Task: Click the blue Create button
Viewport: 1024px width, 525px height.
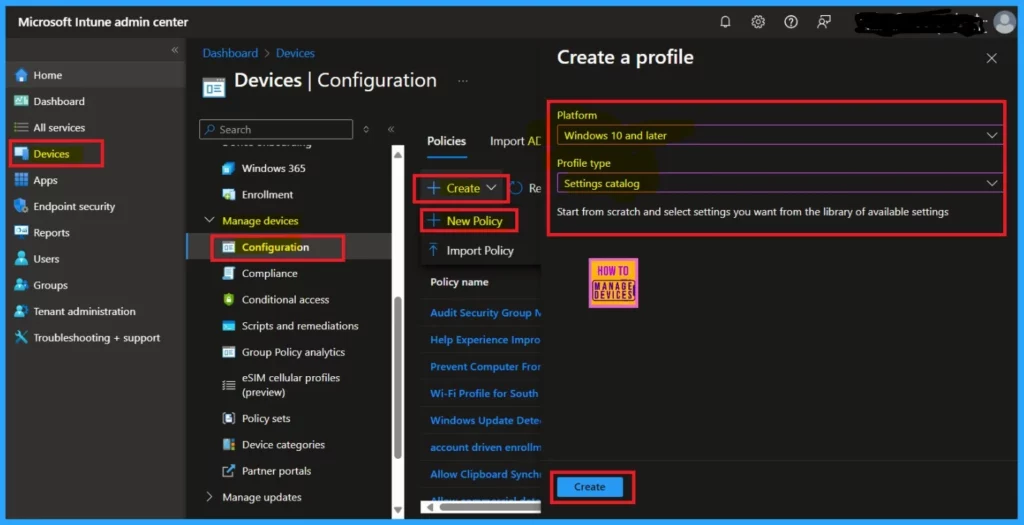Action: (590, 486)
